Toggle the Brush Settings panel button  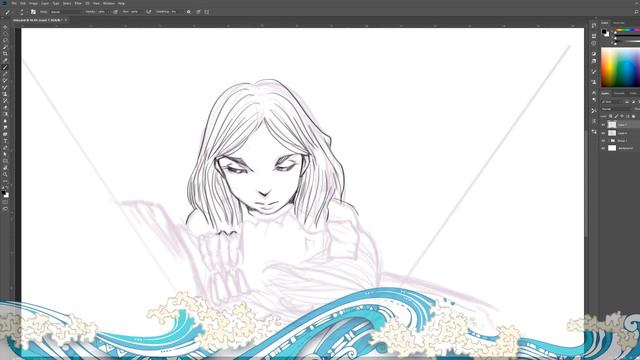point(33,12)
